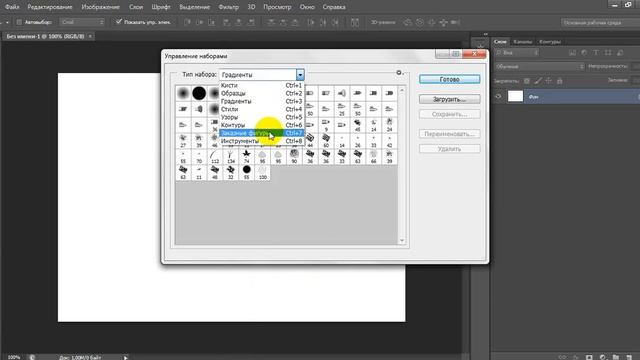Click the Переименовать... button
Image resolution: width=640 pixels, height=360 pixels.
pyautogui.click(x=449, y=134)
